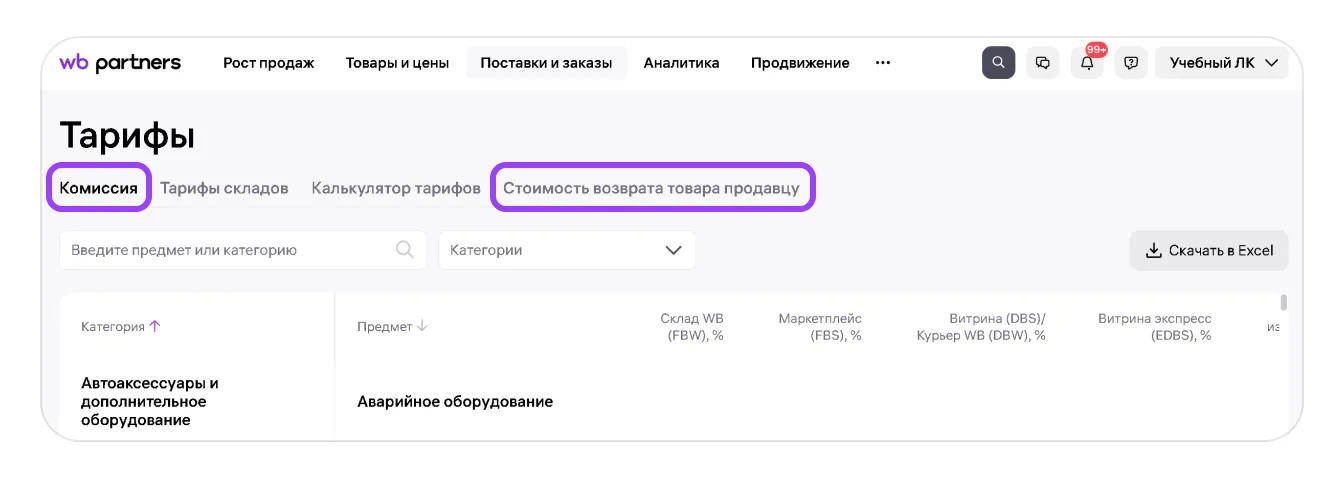Focus the Введите предмет или категорию field
Screen dimensions: 1344x478
(225, 250)
